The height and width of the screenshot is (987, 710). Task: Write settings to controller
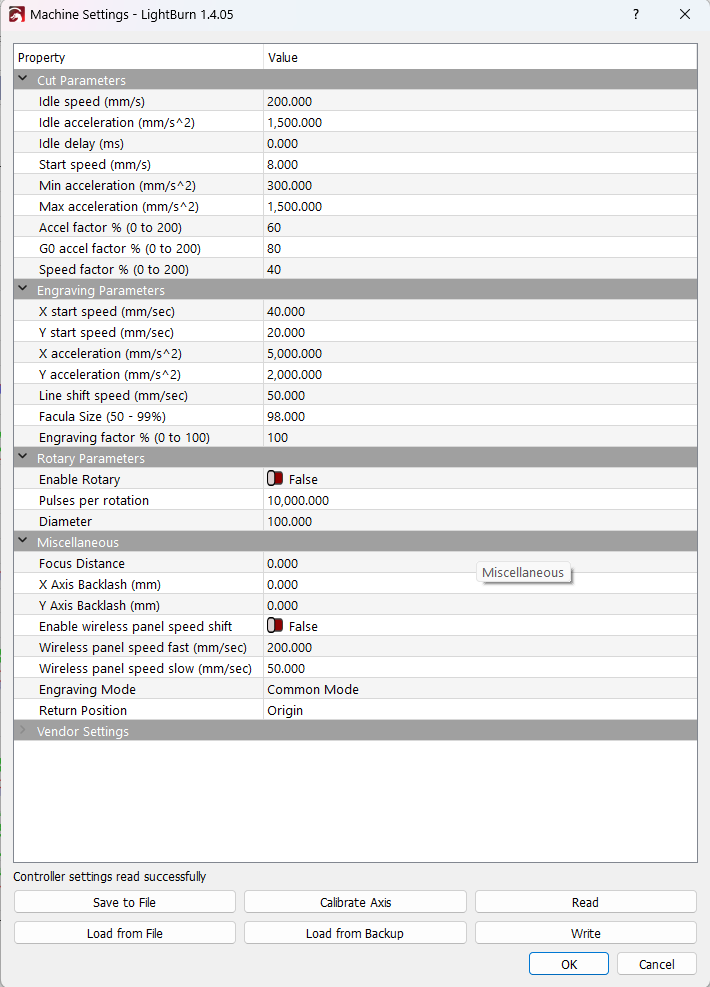[x=585, y=933]
